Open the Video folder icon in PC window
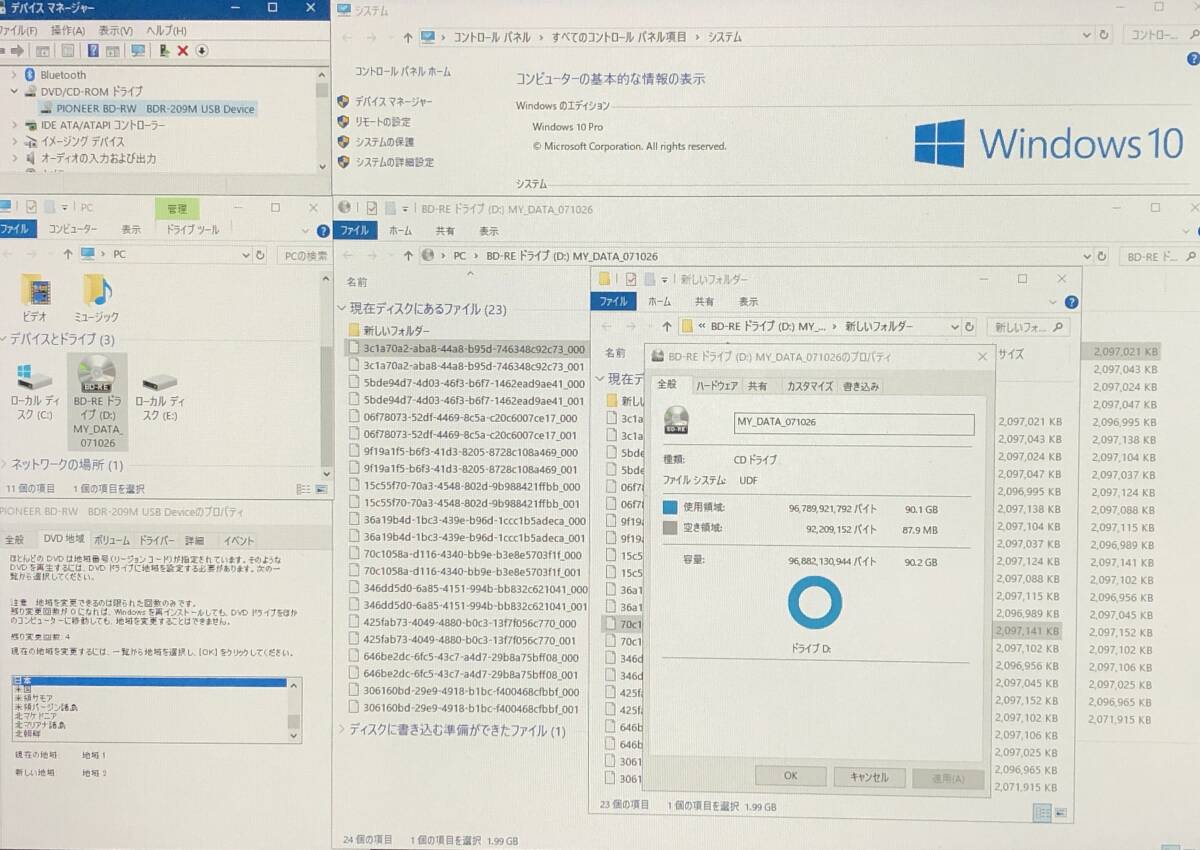The height and width of the screenshot is (850, 1200). pos(36,291)
